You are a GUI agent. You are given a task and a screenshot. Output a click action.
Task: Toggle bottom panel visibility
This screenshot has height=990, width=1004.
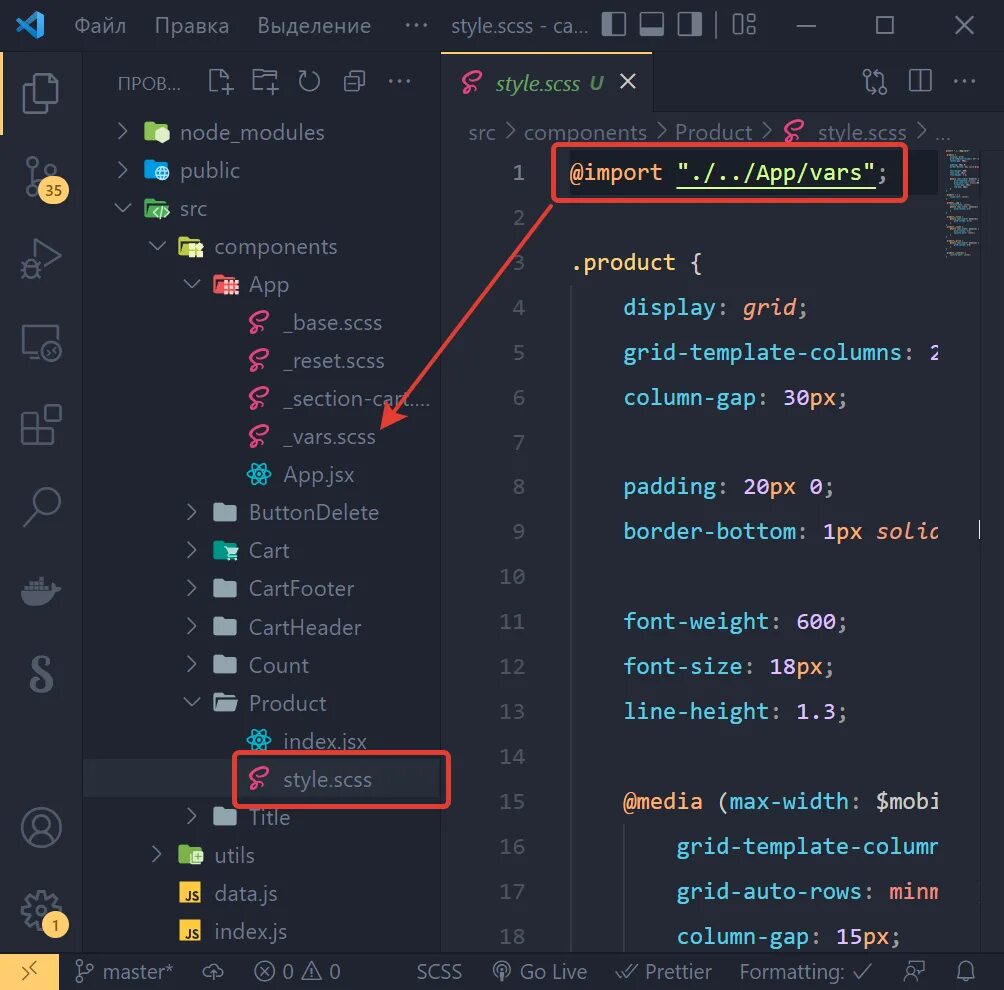pos(651,25)
